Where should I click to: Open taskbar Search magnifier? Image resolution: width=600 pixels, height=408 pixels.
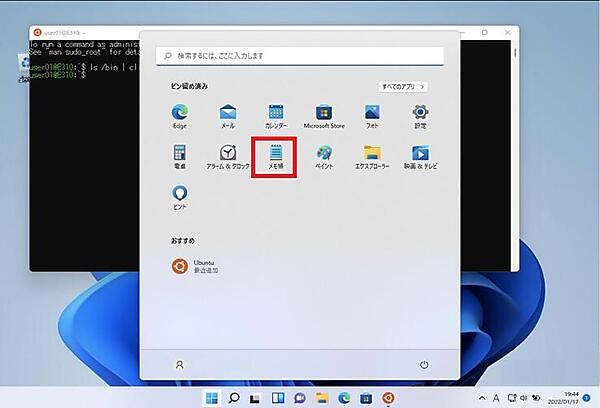pyautogui.click(x=233, y=398)
